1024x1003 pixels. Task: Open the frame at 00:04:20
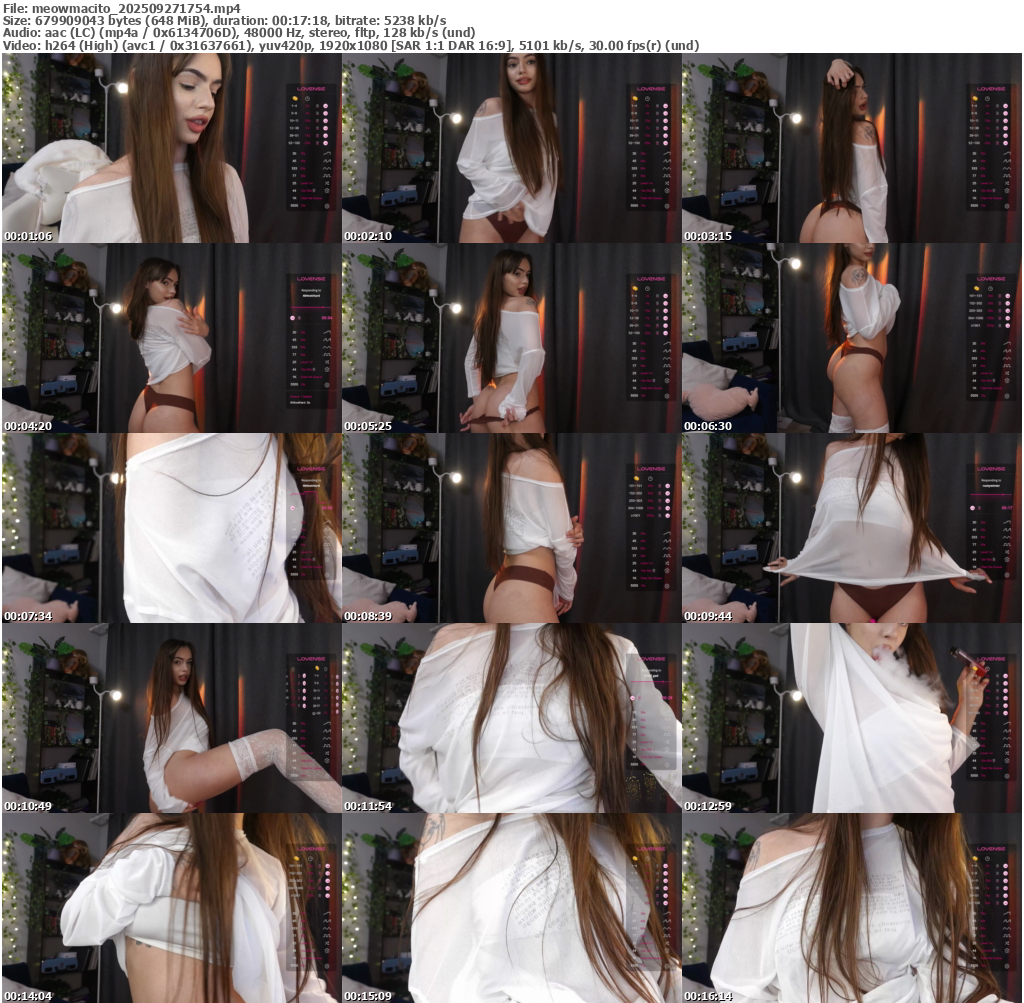pyautogui.click(x=171, y=338)
